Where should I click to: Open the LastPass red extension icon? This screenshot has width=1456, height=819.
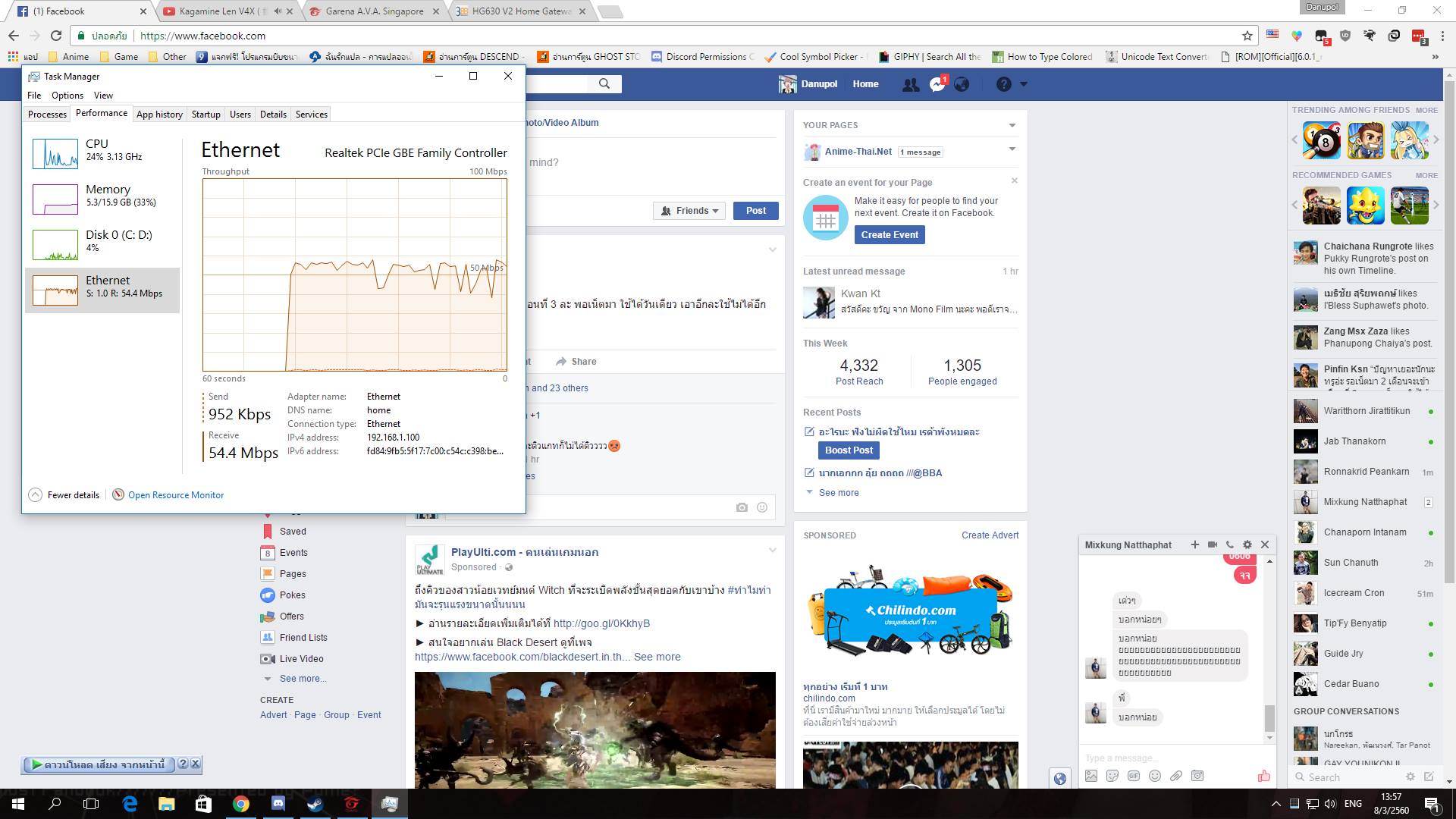tap(1418, 36)
